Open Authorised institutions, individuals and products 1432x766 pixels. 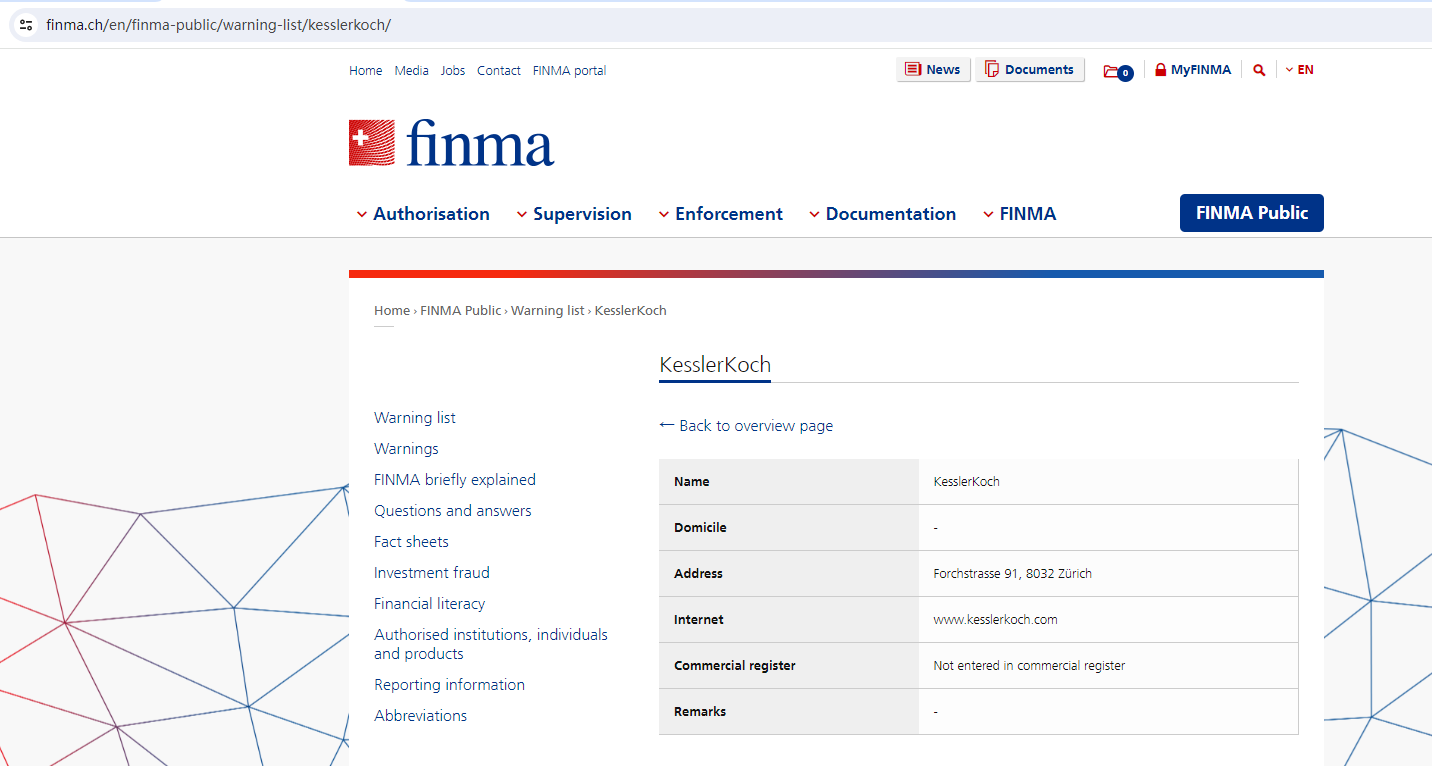pos(490,644)
